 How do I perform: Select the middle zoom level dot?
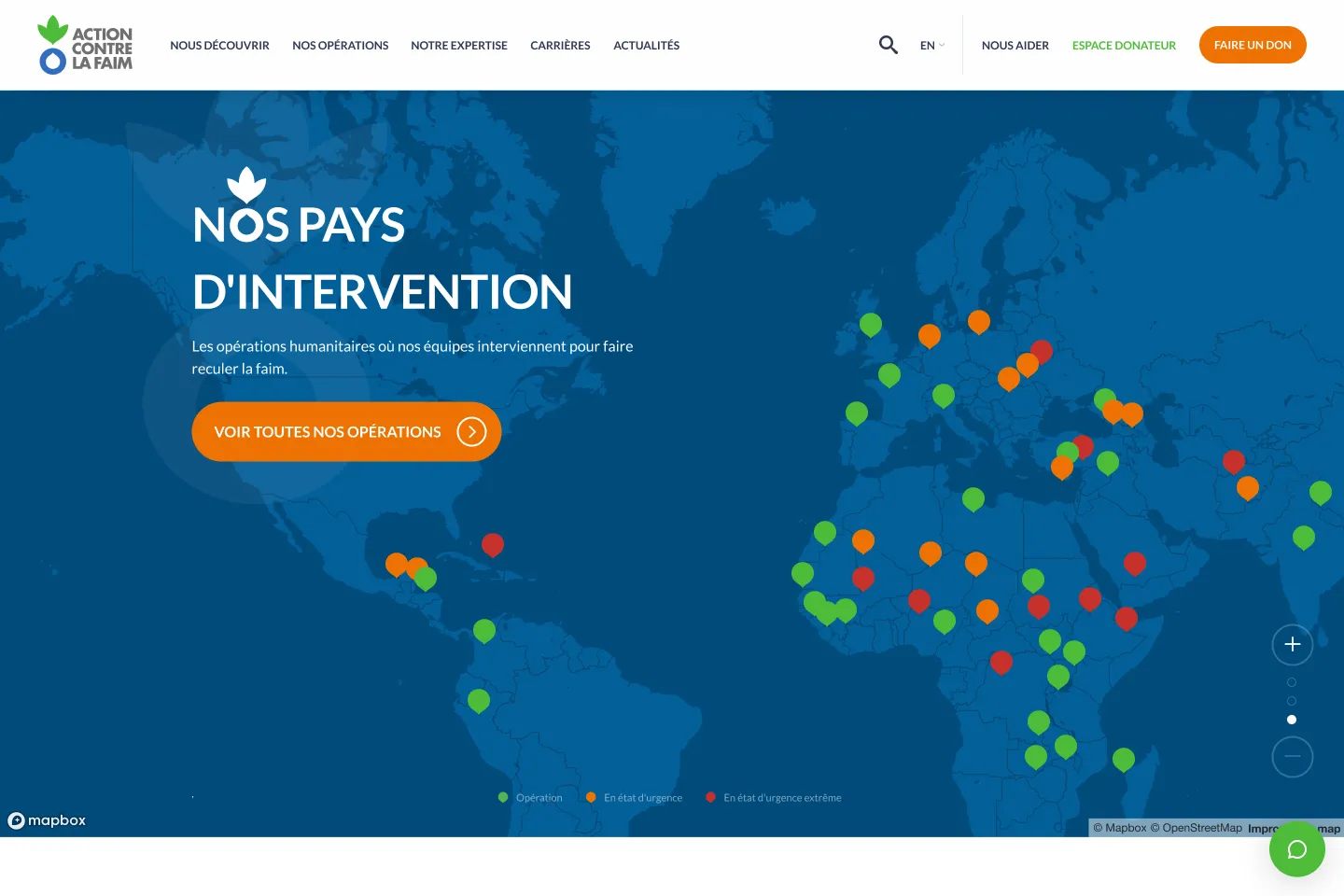(1292, 701)
